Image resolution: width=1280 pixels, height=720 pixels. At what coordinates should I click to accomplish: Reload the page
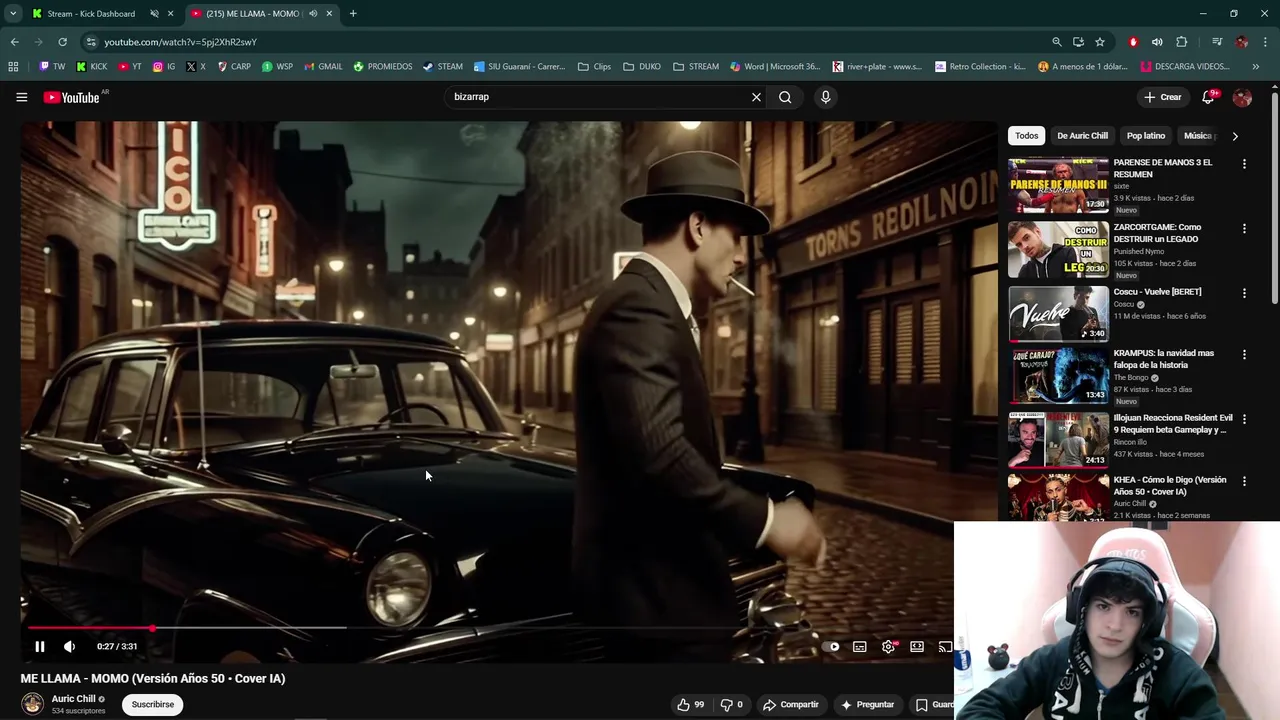point(62,42)
